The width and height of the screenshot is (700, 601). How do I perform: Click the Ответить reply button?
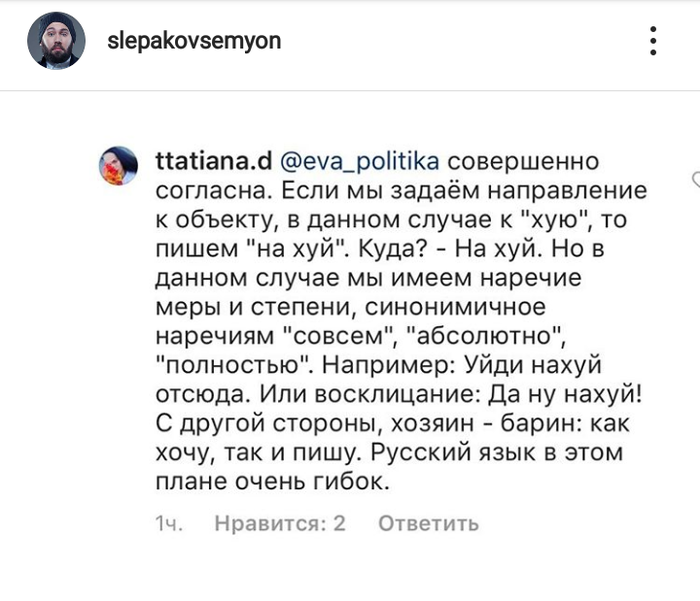pyautogui.click(x=429, y=523)
